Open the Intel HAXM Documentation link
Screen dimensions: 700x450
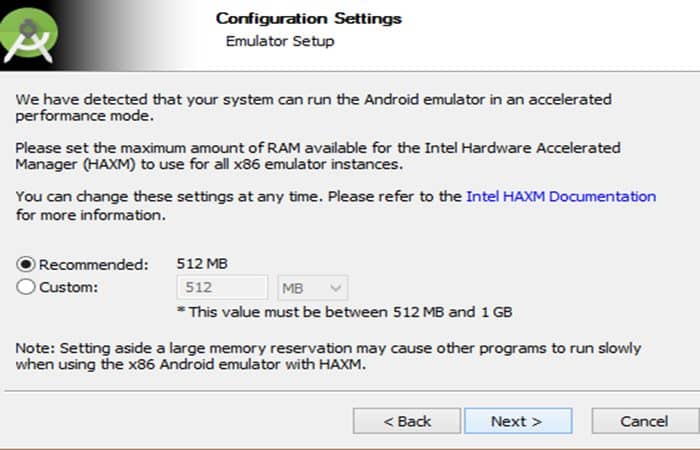pos(561,196)
